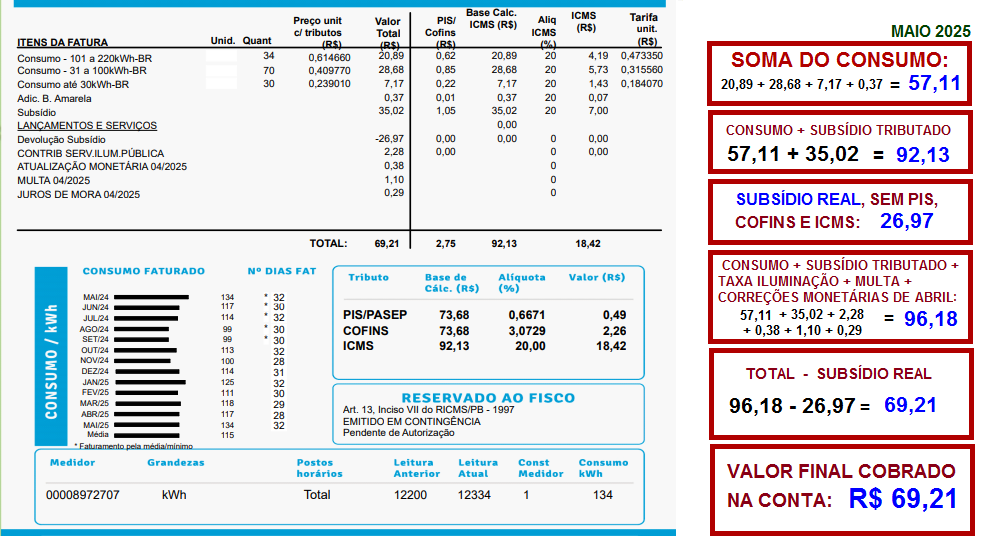Select the CONSUMO FATURADO chart title
Viewport: 984px width, 540px height.
143,271
